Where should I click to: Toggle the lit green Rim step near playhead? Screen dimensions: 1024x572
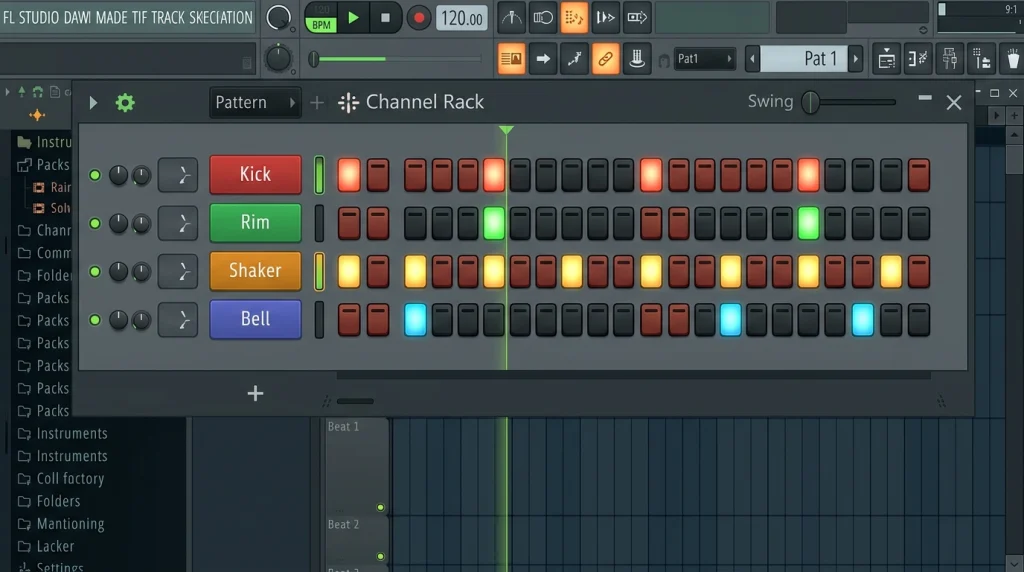click(x=494, y=223)
